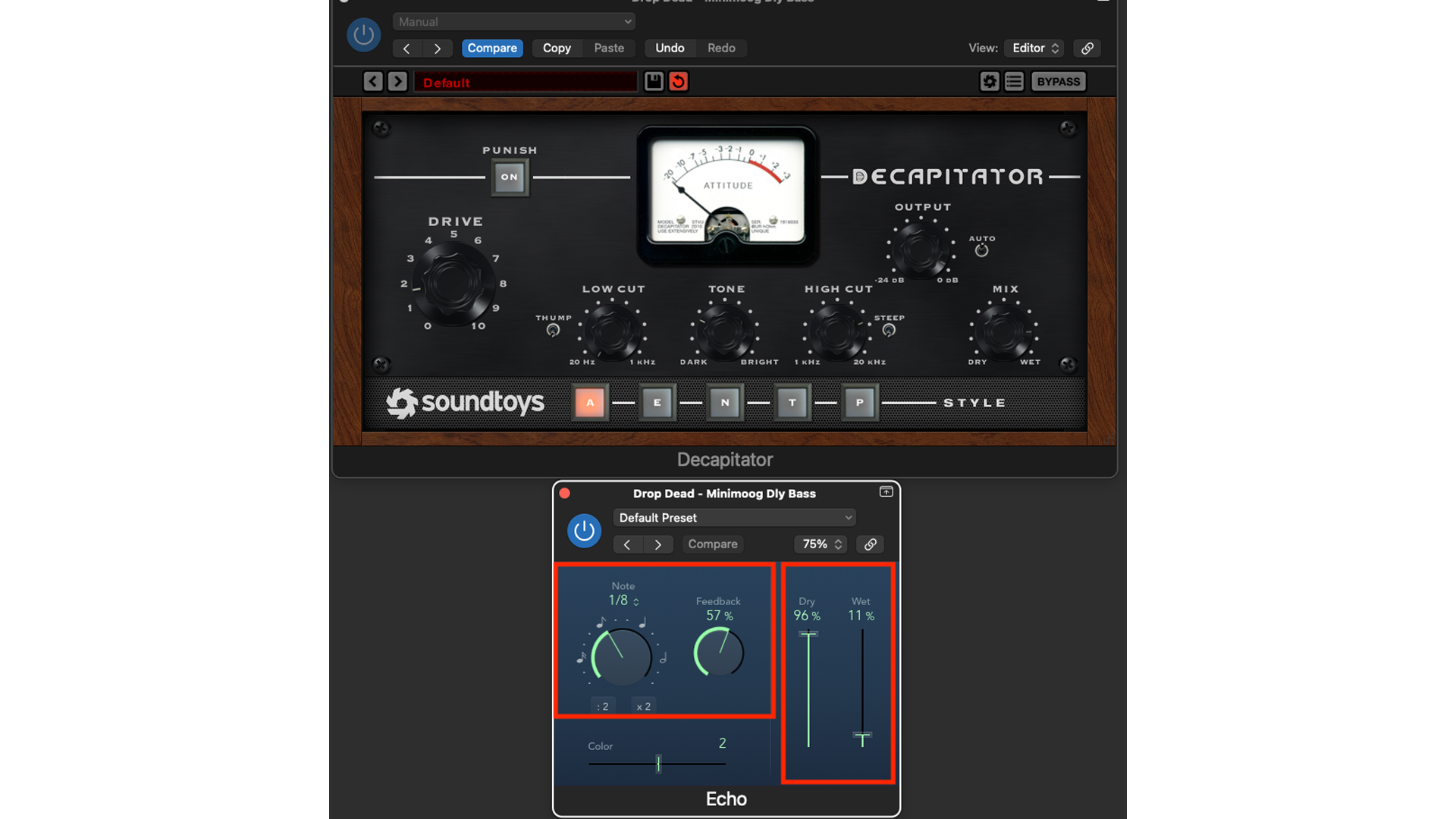Open the Soundtoys menu list icon
This screenshot has height=819, width=1456.
point(1014,81)
